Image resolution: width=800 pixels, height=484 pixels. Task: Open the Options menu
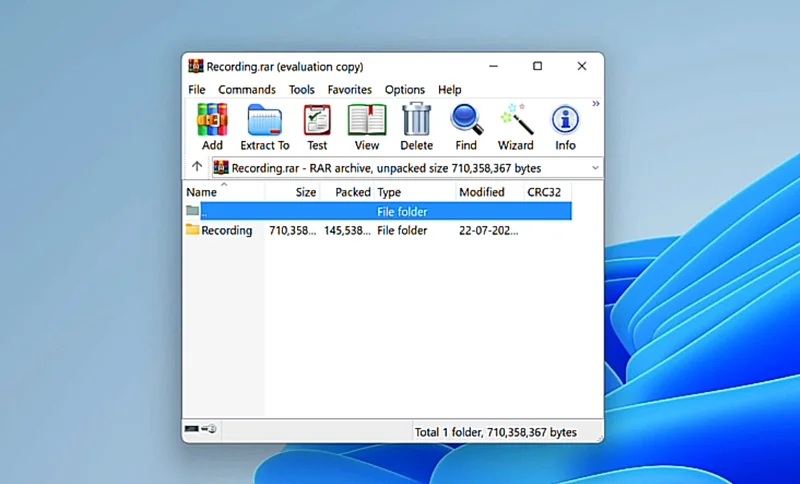click(405, 90)
